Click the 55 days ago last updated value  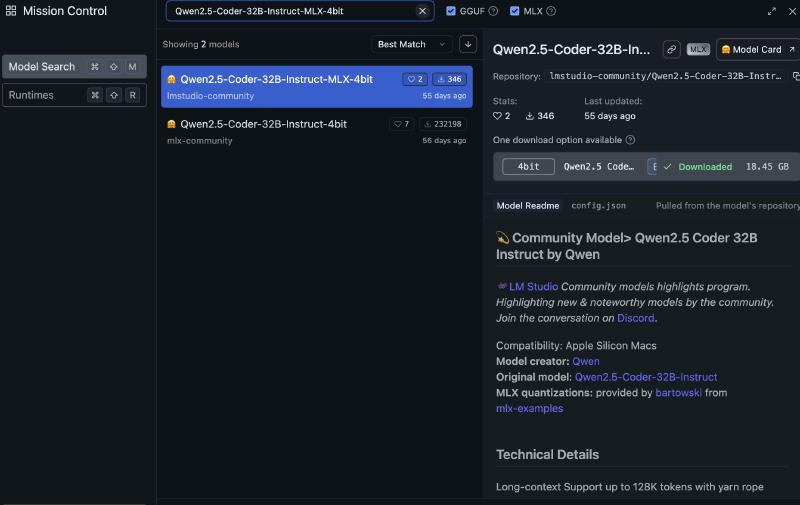(x=610, y=116)
